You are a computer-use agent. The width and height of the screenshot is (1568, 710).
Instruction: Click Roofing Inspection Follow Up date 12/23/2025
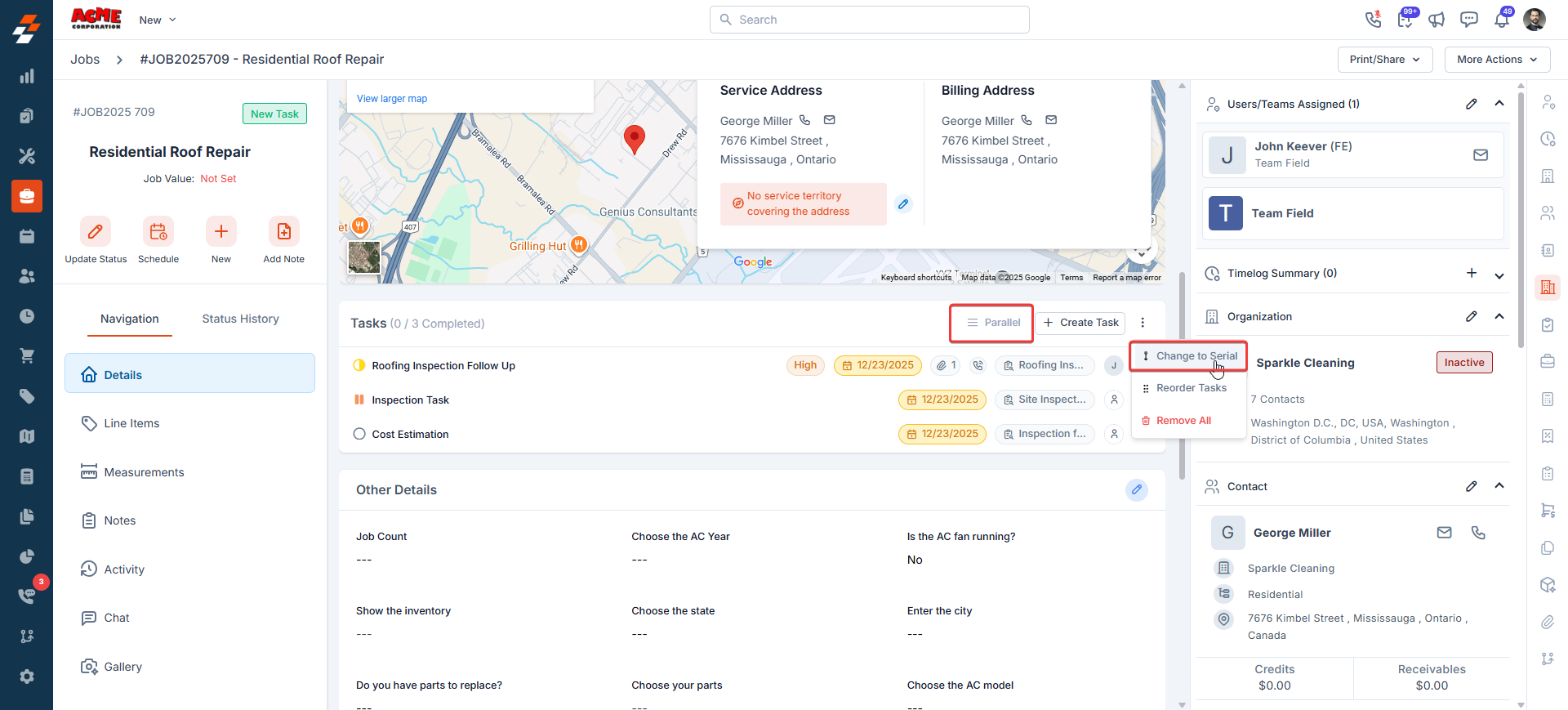tap(878, 365)
